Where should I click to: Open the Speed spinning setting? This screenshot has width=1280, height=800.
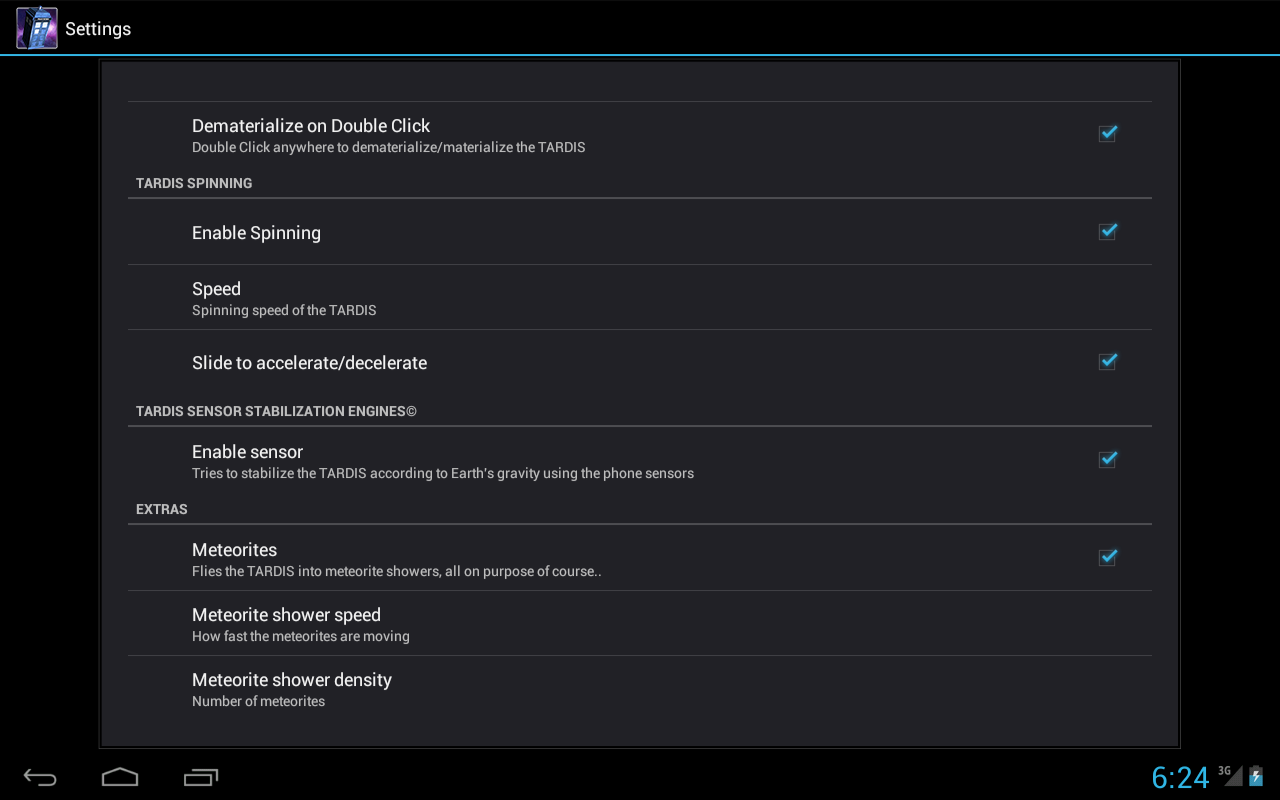pos(640,297)
